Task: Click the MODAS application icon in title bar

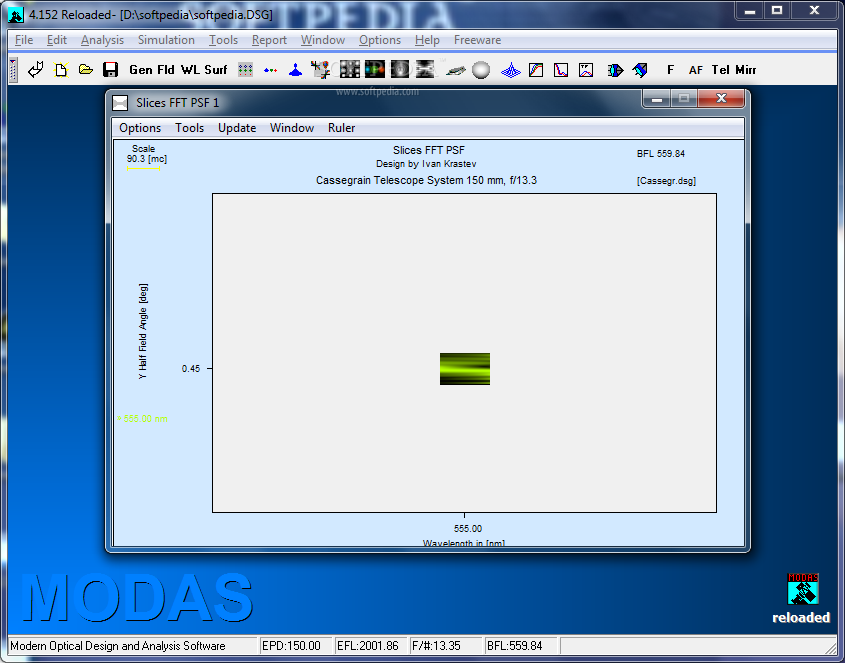Action: click(x=16, y=15)
